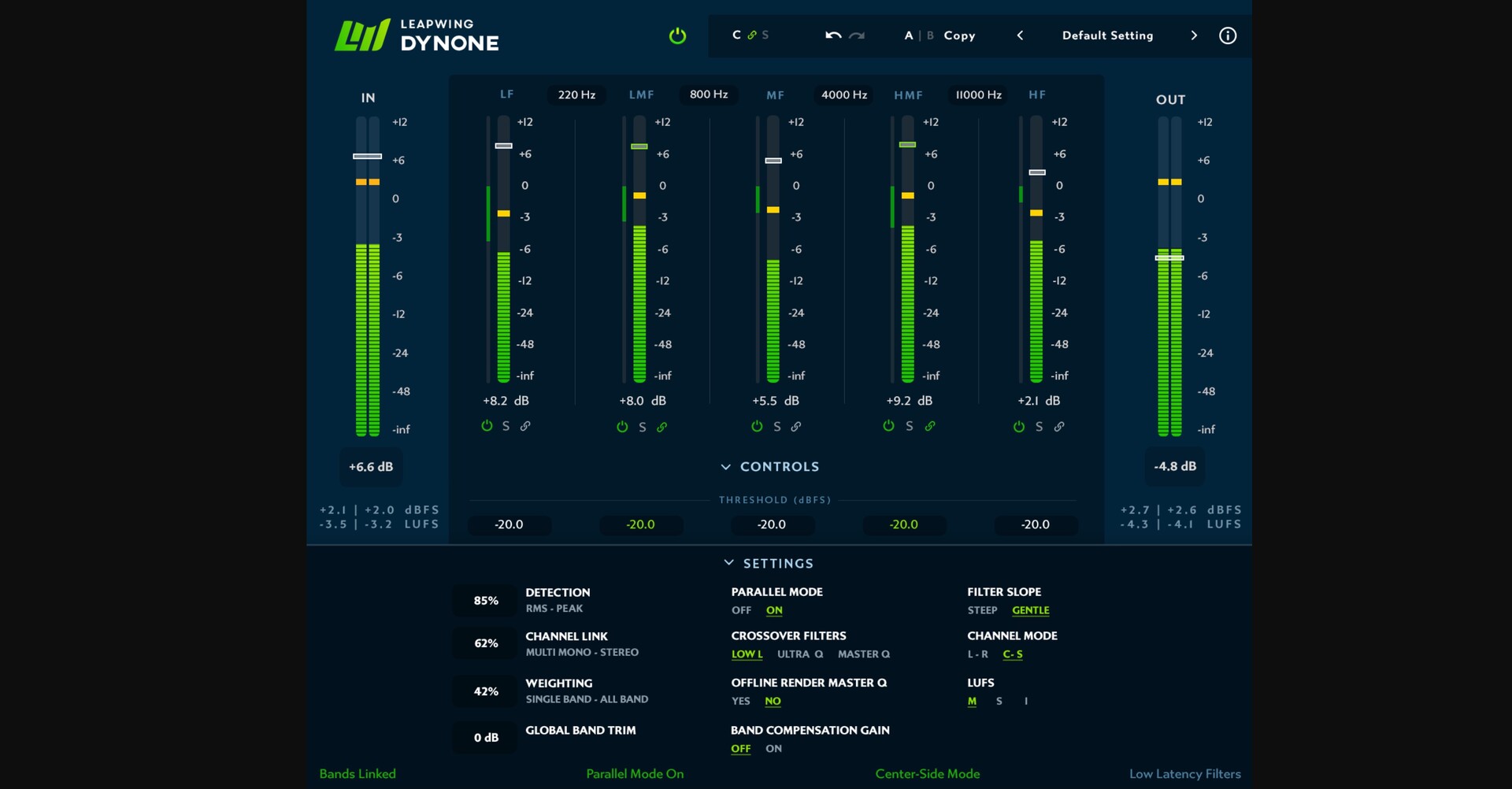This screenshot has height=789, width=1512.
Task: Click the redo arrow icon
Action: pyautogui.click(x=857, y=35)
